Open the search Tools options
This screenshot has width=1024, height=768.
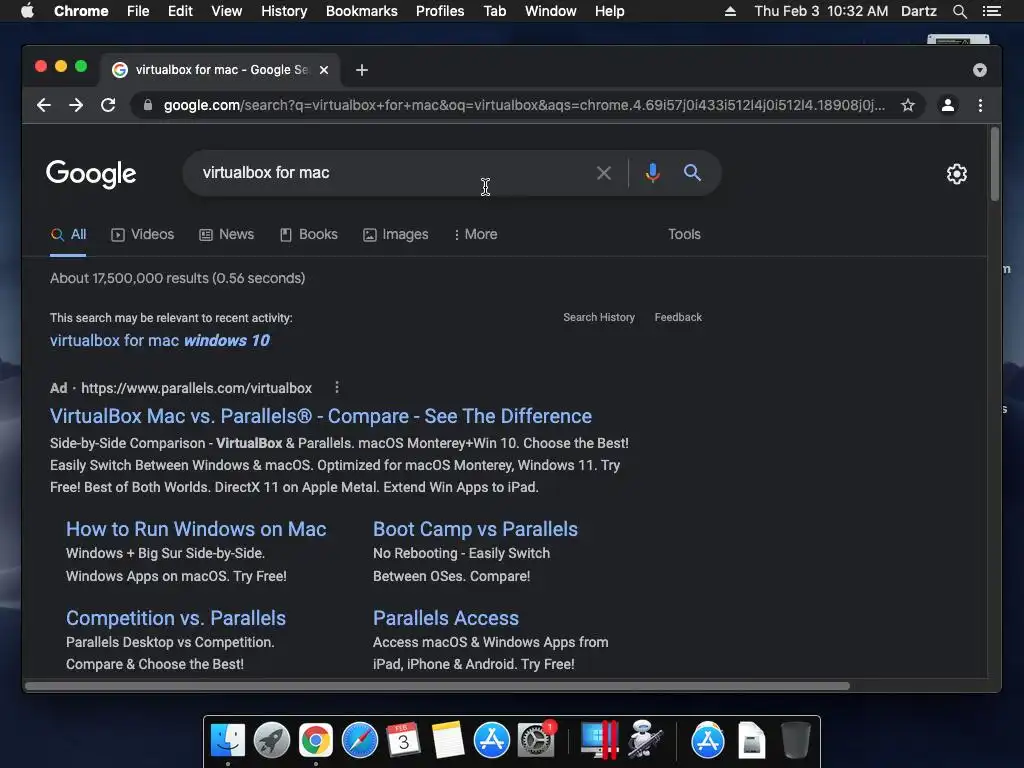click(684, 234)
